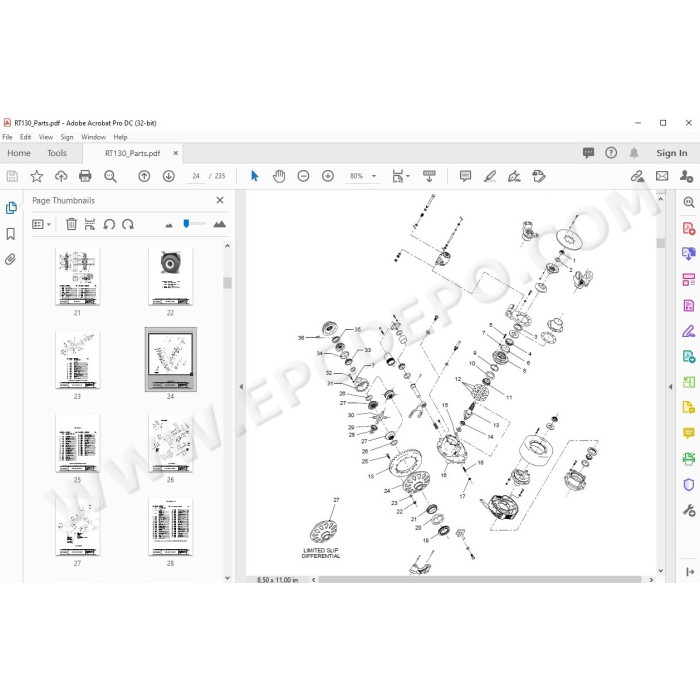Send file by email envelope icon
The width and height of the screenshot is (700, 700).
[662, 176]
